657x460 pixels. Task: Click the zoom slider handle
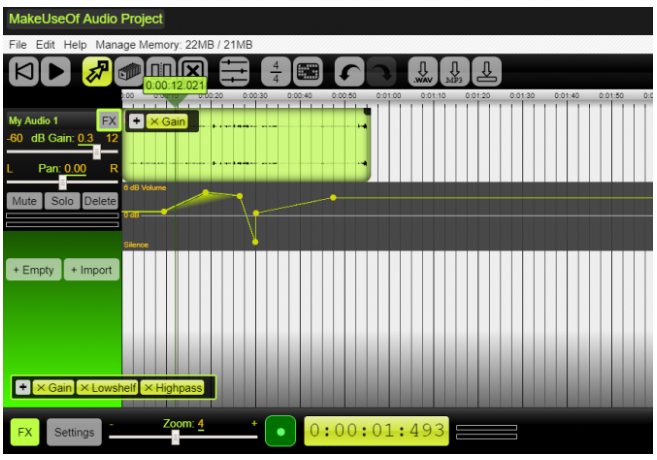coord(176,437)
